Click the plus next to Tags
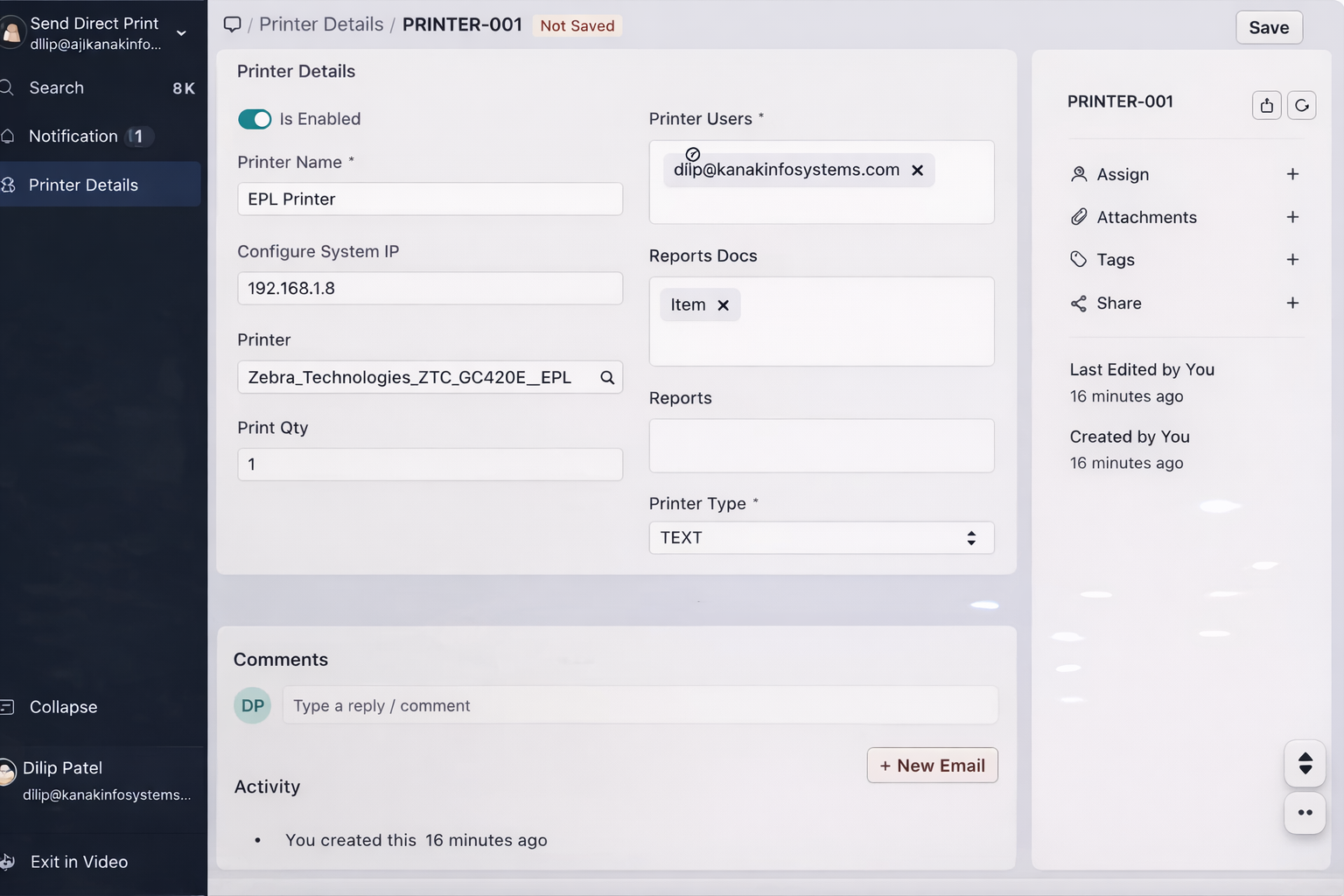The height and width of the screenshot is (896, 1344). click(x=1292, y=259)
